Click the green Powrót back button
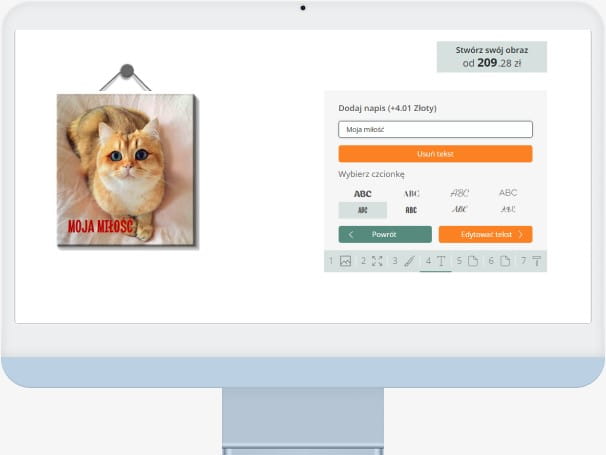This screenshot has height=455, width=606. [385, 234]
